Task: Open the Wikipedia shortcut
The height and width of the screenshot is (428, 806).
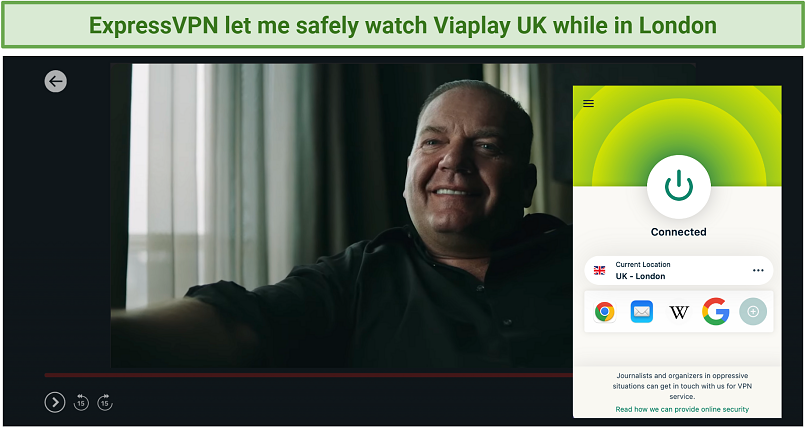Action: [x=679, y=312]
